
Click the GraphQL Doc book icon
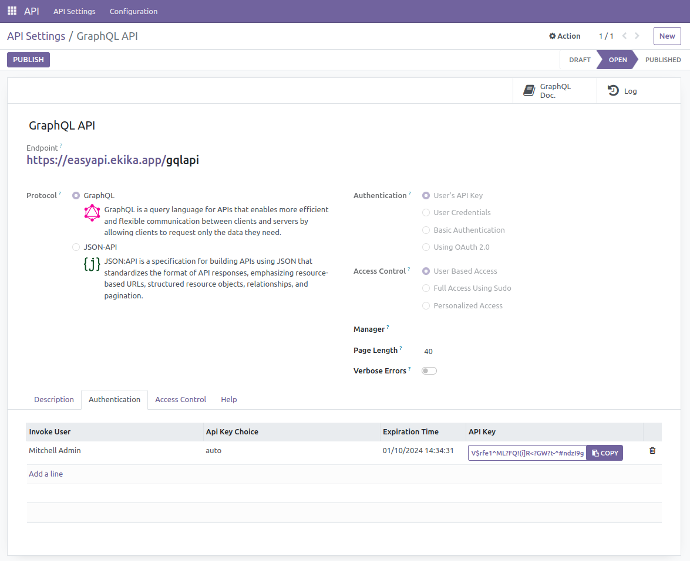pos(528,90)
